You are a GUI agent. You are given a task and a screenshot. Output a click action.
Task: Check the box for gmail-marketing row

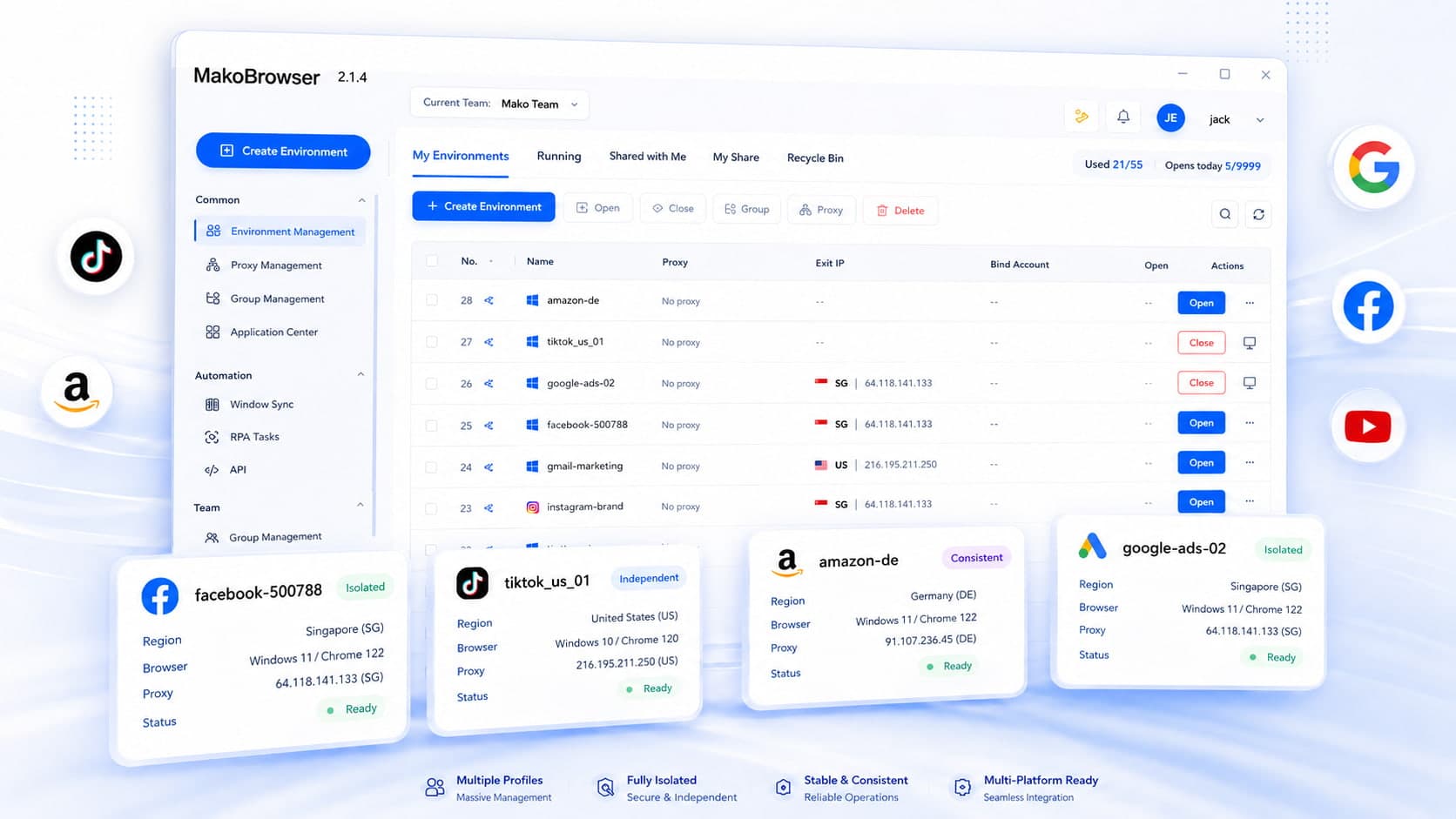tap(431, 467)
